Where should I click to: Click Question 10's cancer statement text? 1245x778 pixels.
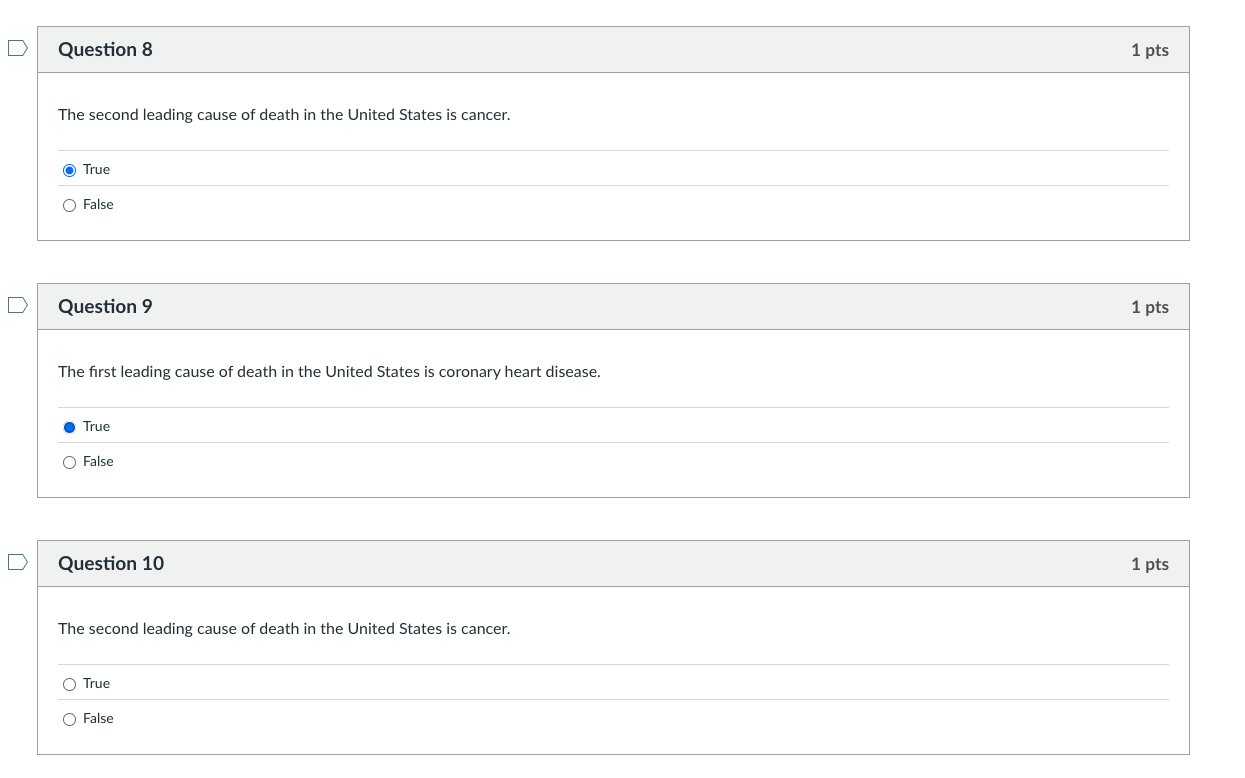(284, 629)
